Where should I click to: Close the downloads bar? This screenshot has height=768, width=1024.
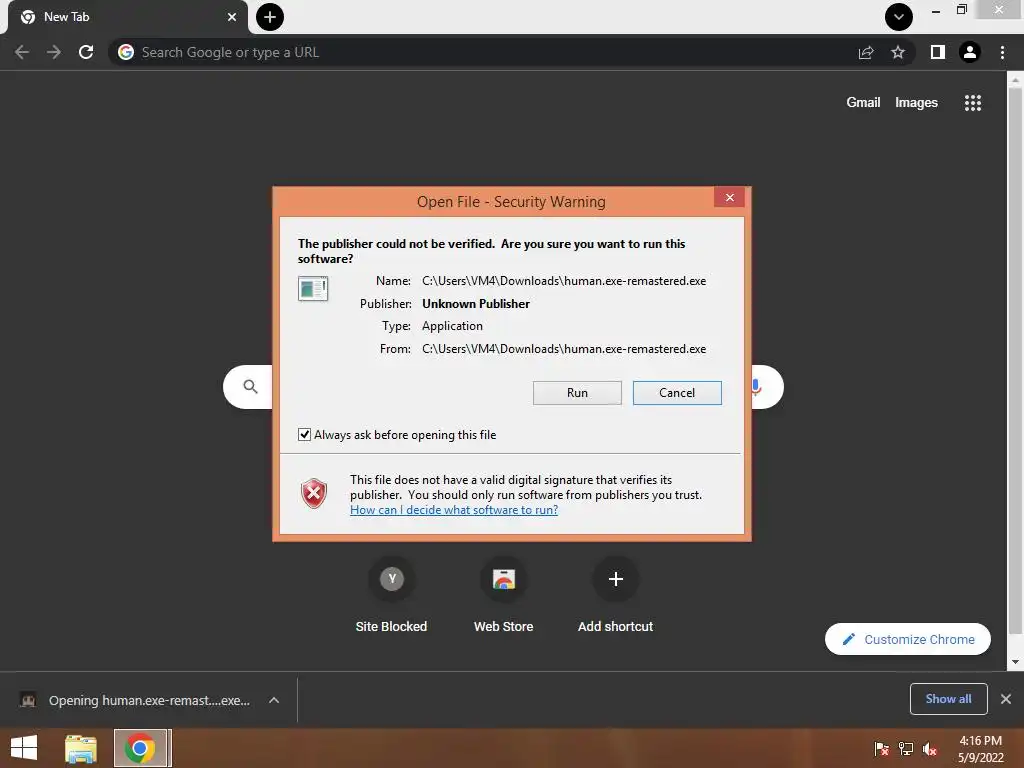[x=1006, y=699]
